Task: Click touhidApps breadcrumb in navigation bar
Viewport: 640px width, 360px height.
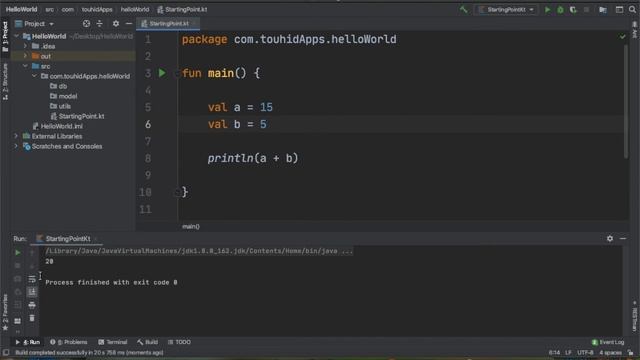Action: pyautogui.click(x=97, y=9)
